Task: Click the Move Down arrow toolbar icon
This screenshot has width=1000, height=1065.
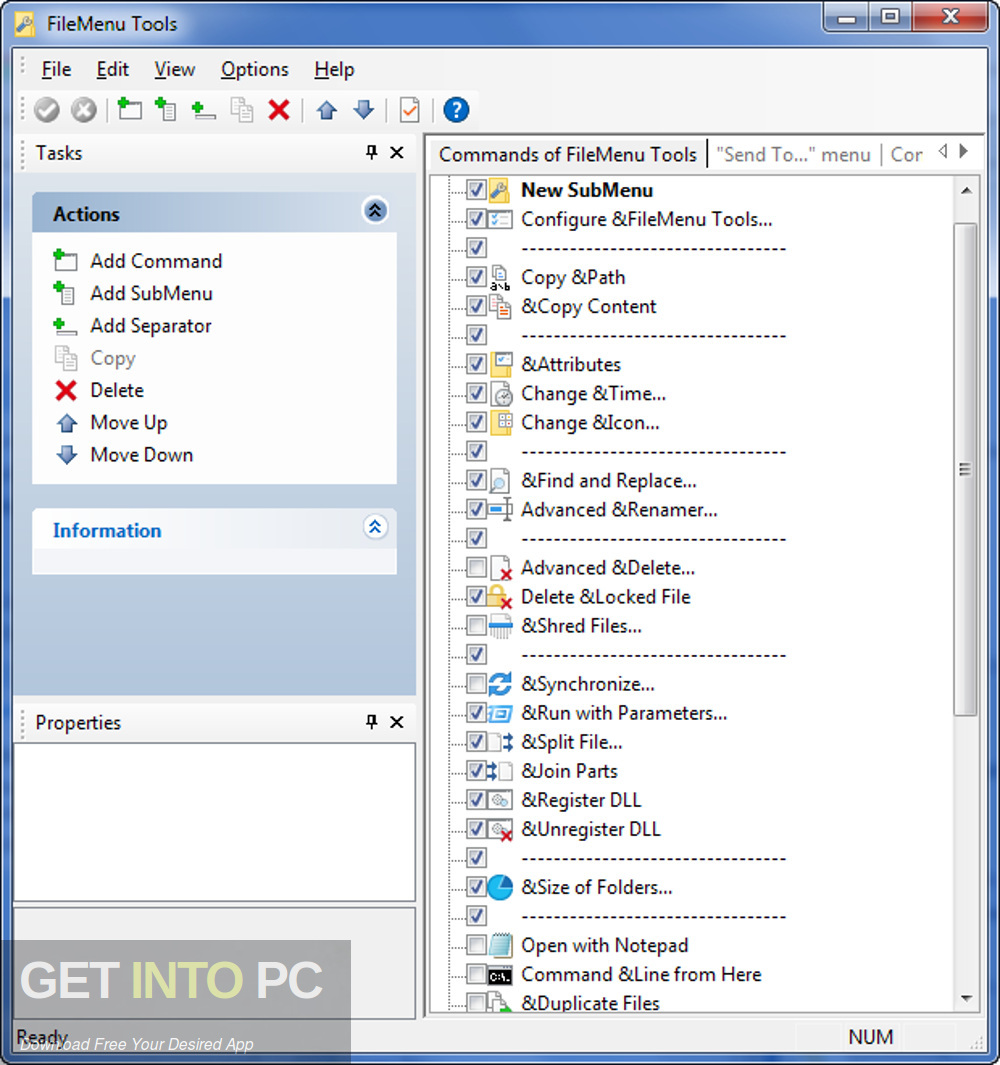Action: (364, 110)
